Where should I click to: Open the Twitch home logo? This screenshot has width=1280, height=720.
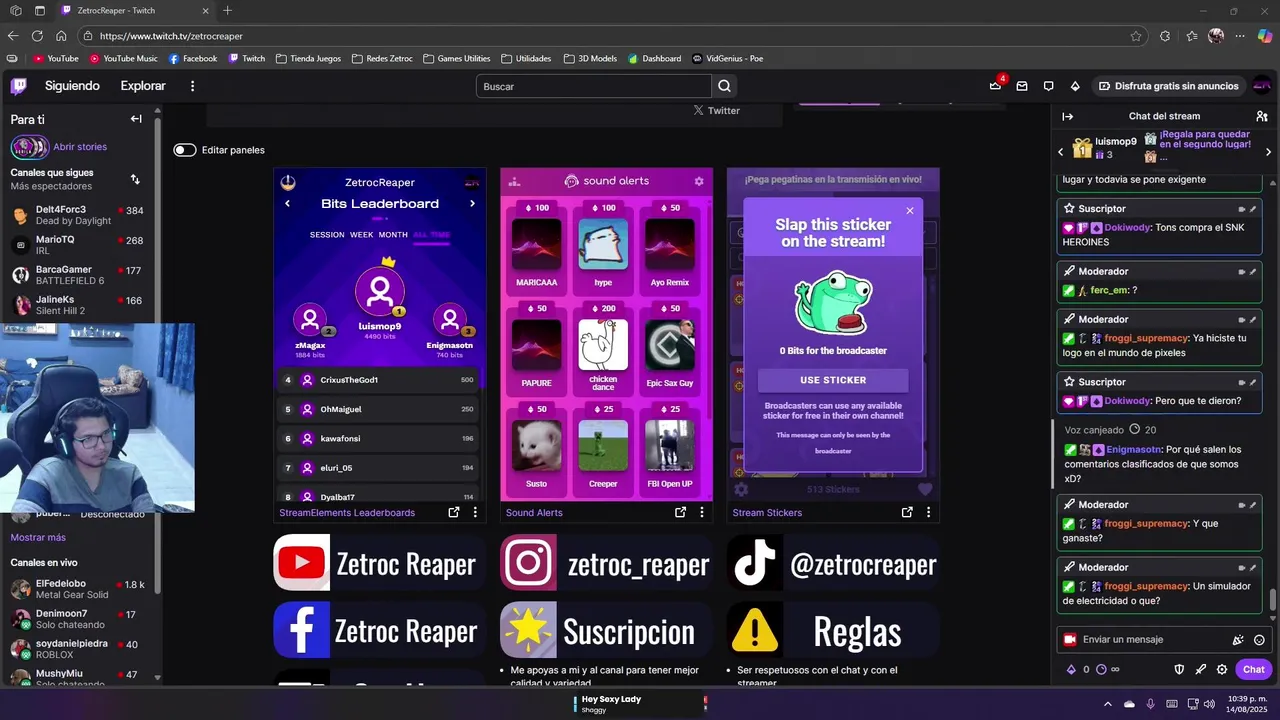point(19,86)
